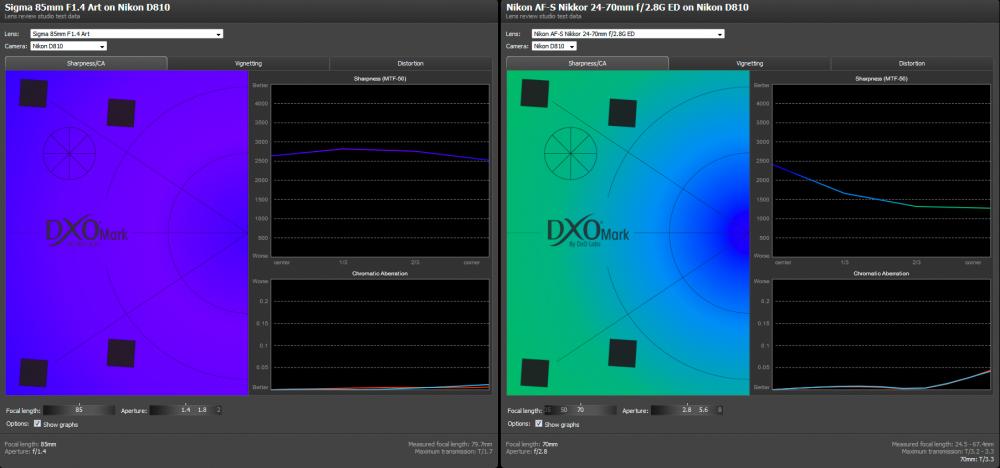The width and height of the screenshot is (1000, 468).
Task: Open the Sigma 85mm F1.4 Art lens dropdown
Action: 127,34
